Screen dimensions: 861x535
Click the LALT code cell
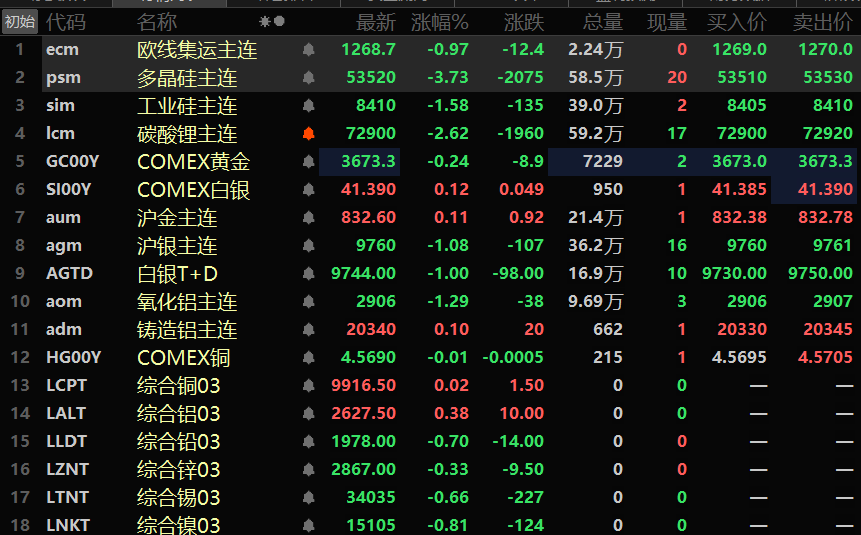(x=66, y=414)
